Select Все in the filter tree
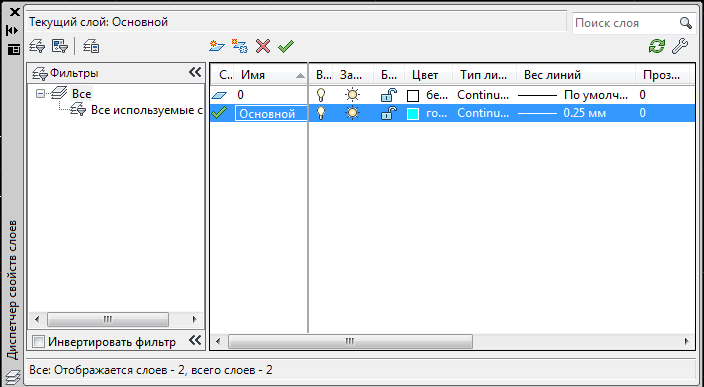The image size is (704, 387). [81, 94]
